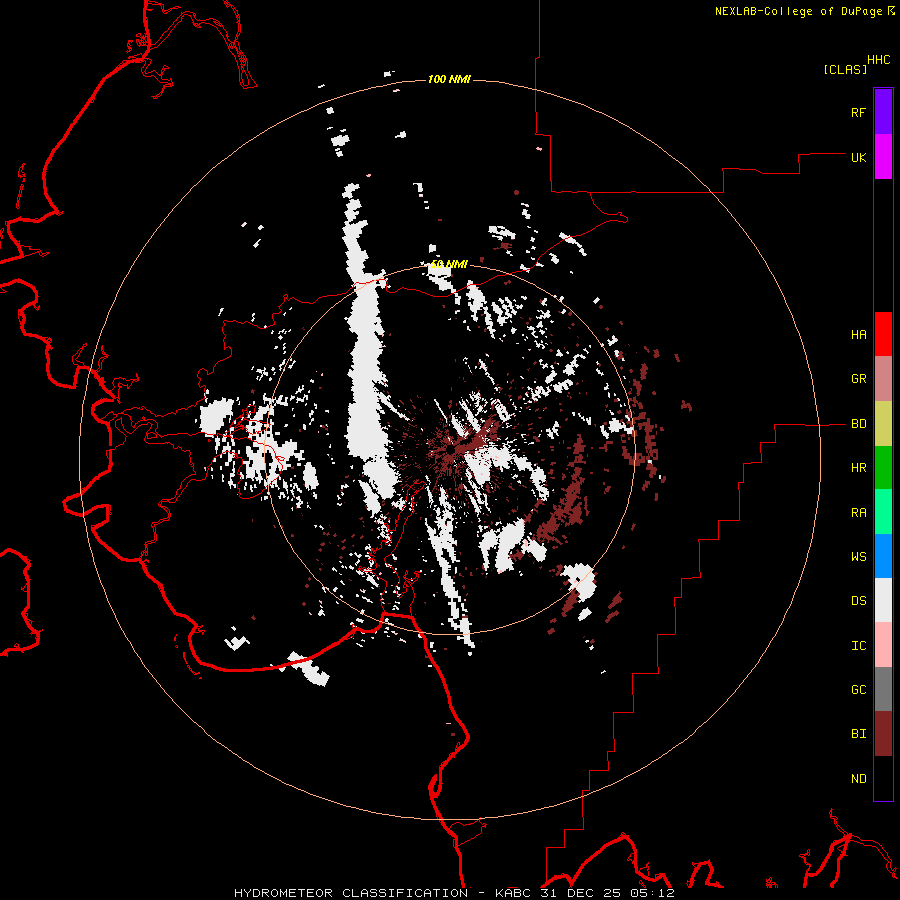Screen dimensions: 900x900
Task: Click the magenta UK color swatch
Action: point(883,157)
